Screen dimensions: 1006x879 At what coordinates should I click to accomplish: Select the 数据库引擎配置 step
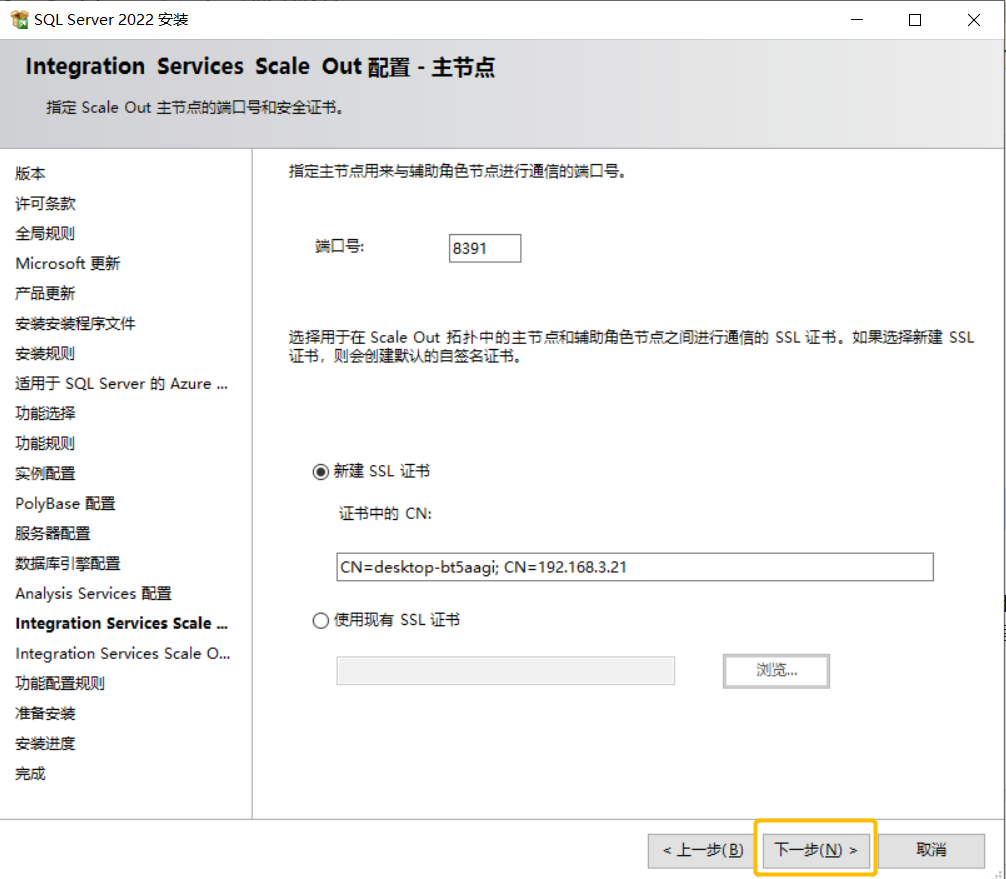click(x=67, y=563)
